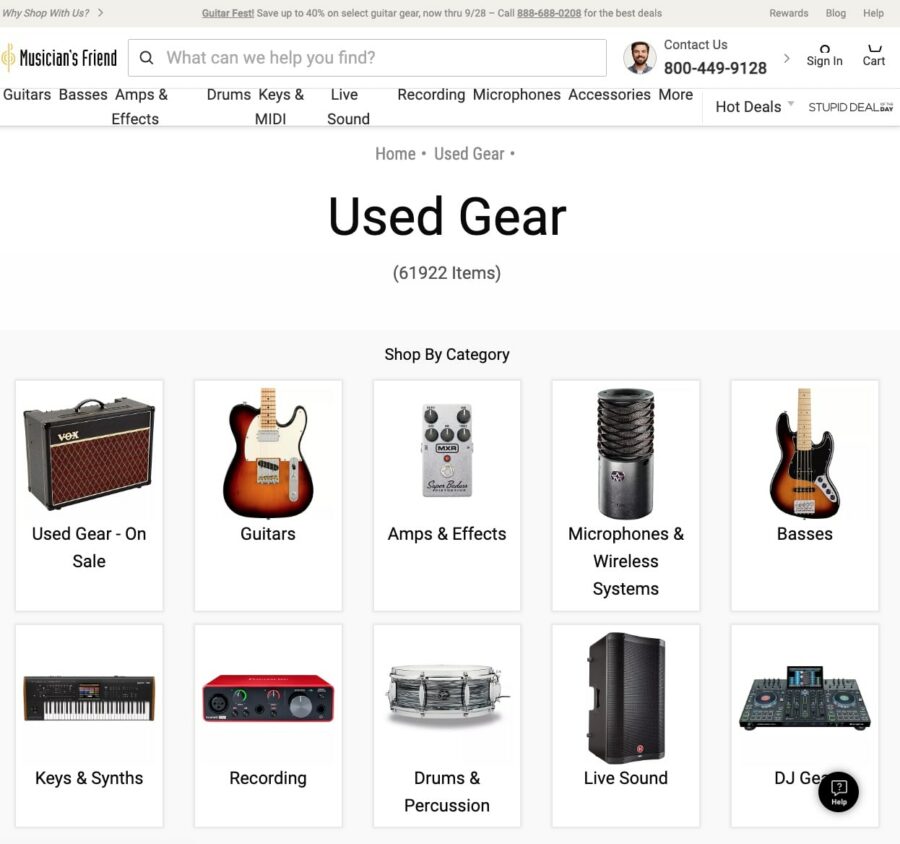Click the Musician's Friend logo
900x844 pixels.
pyautogui.click(x=62, y=56)
